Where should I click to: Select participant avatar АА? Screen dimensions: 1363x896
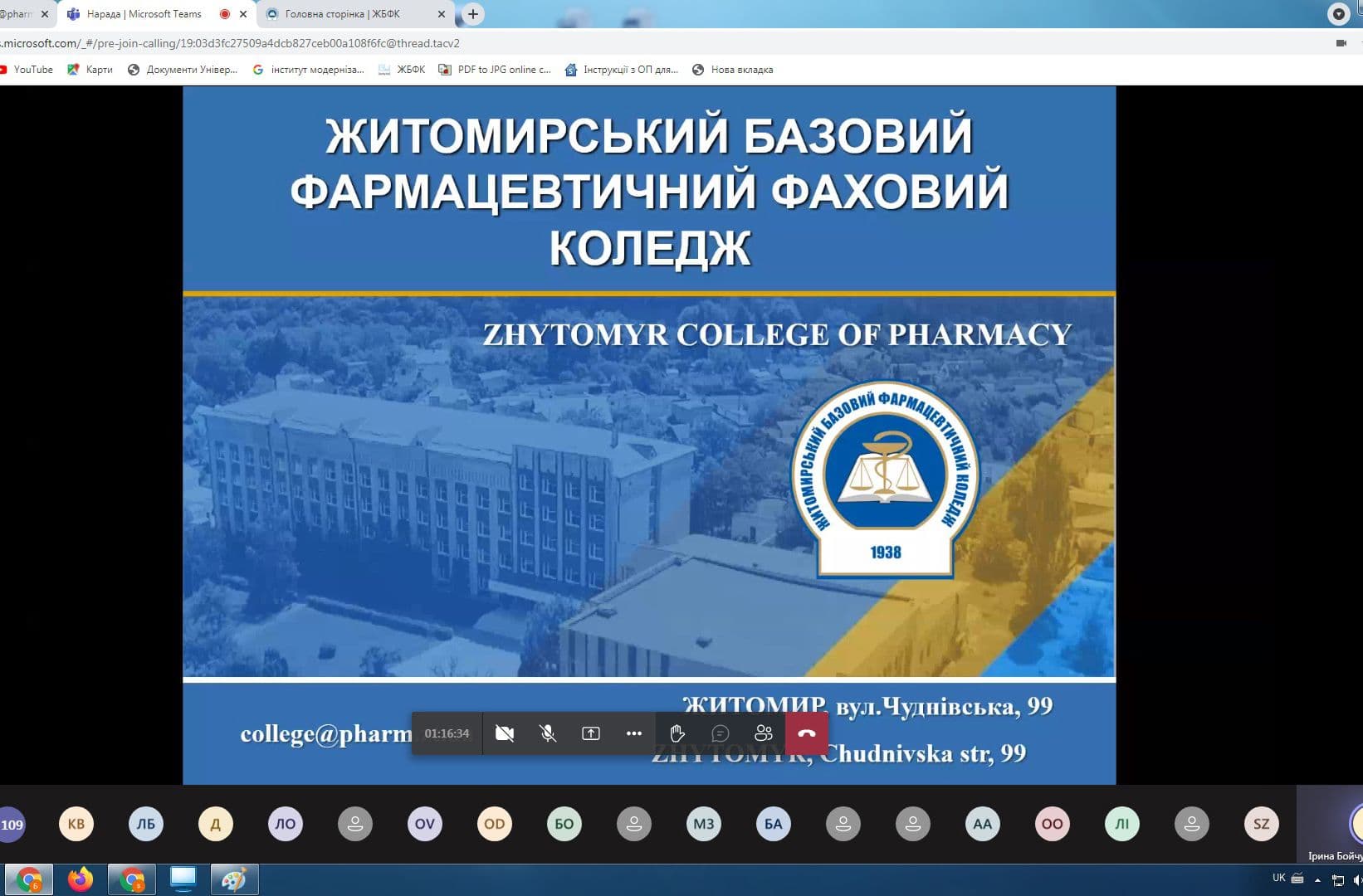(x=983, y=824)
